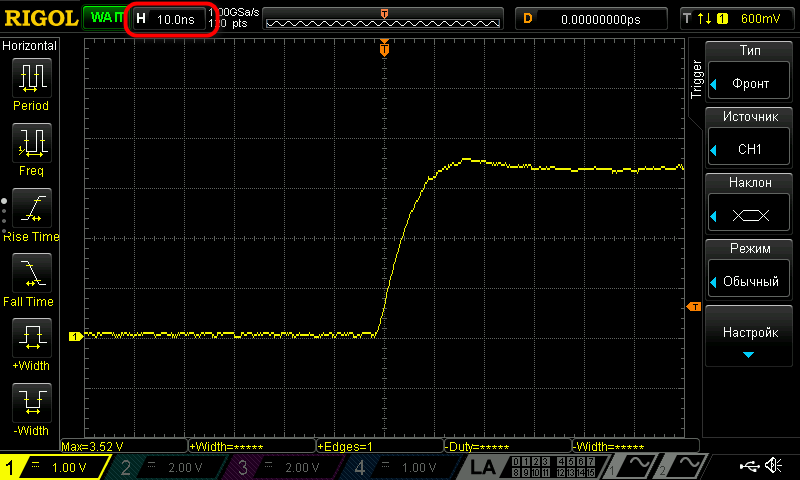Open the Horizontal measurement menu header
The image size is (800, 480).
tap(30, 46)
